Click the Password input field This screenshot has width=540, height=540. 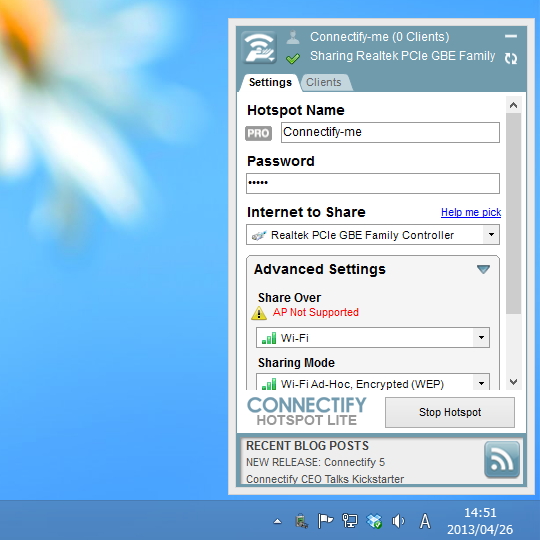tap(373, 184)
